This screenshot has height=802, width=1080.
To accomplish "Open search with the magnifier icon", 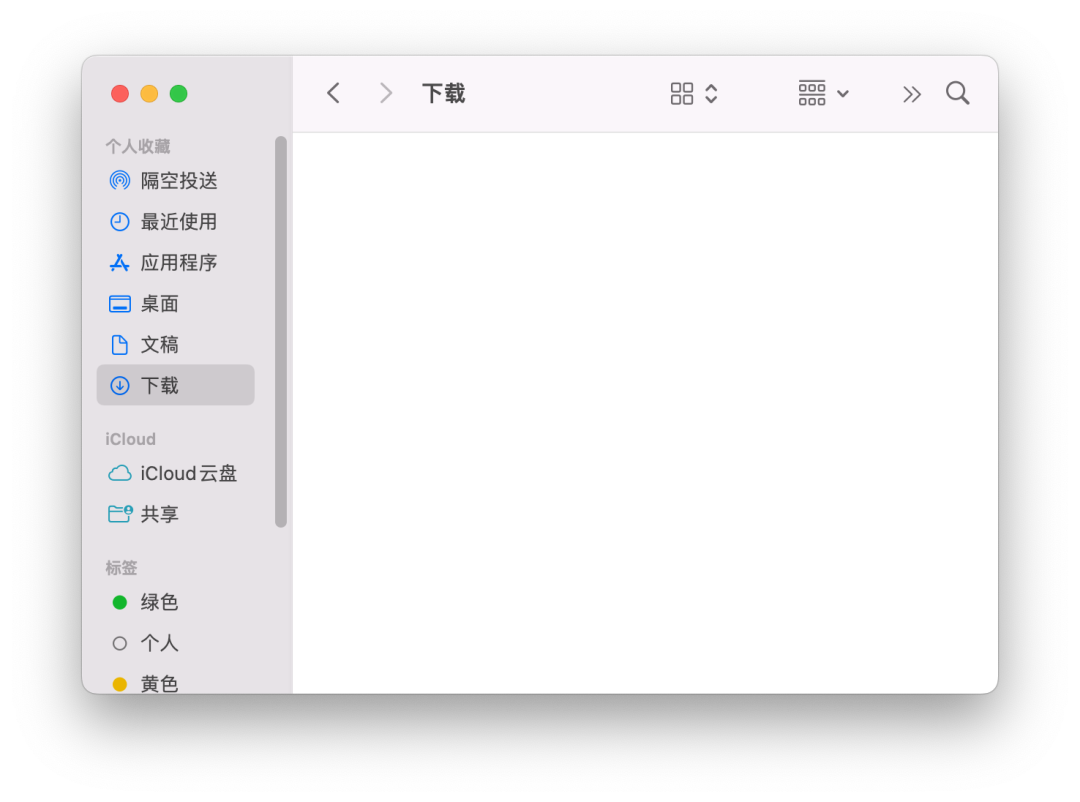I will (957, 93).
